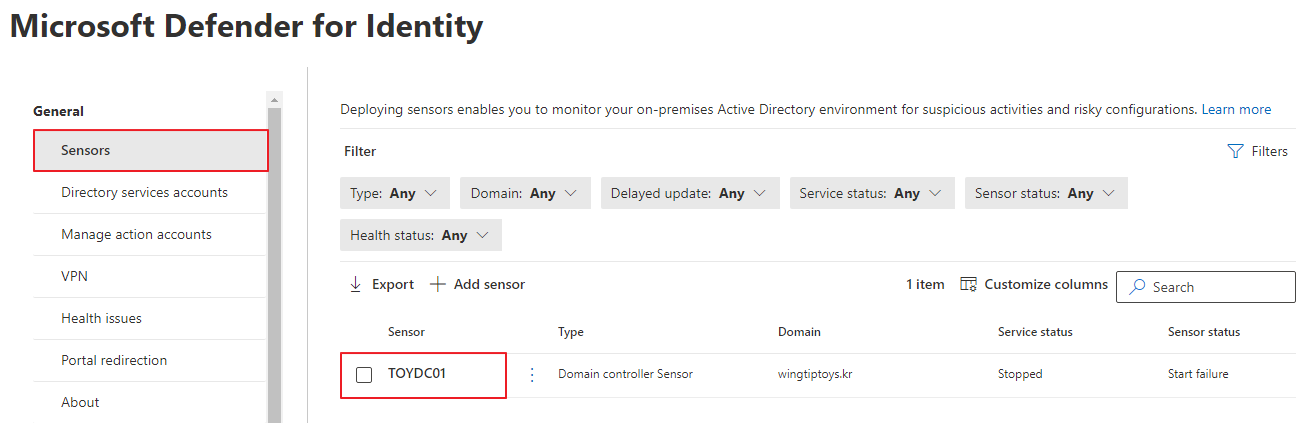Sort by the Service status column header
1299x423 pixels.
[1035, 332]
